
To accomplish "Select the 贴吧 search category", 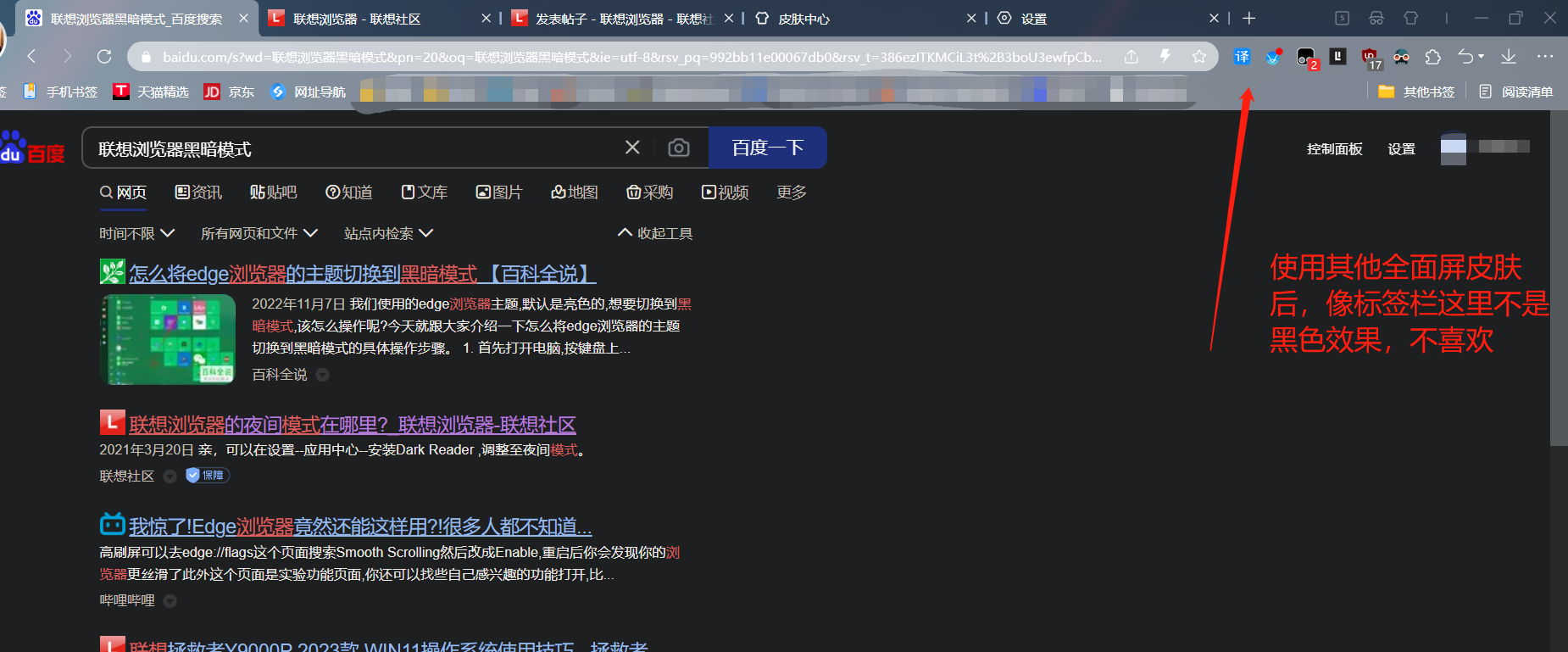I will coord(273,192).
